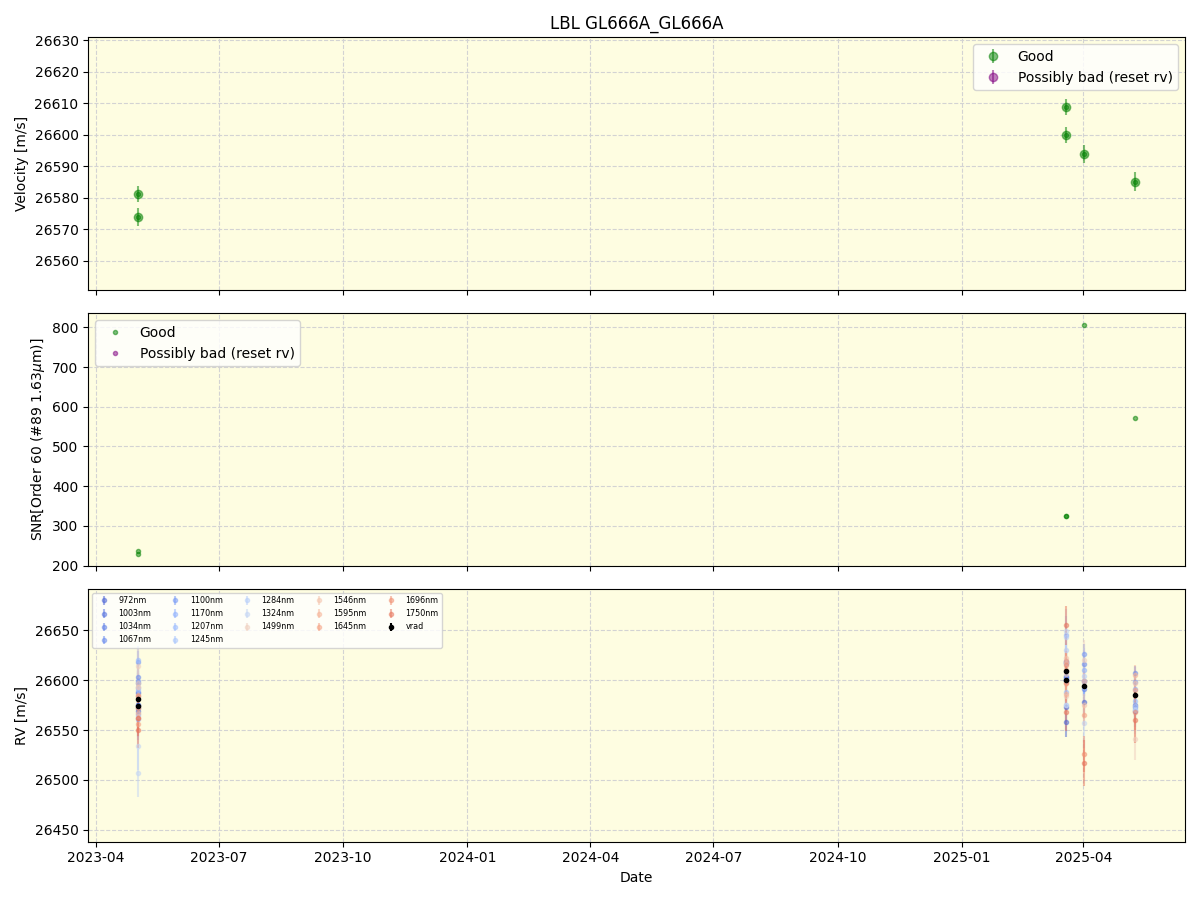Viewport: 1200px width, 900px height.
Task: Click the green Good marker in velocity legend
Action: (x=993, y=57)
